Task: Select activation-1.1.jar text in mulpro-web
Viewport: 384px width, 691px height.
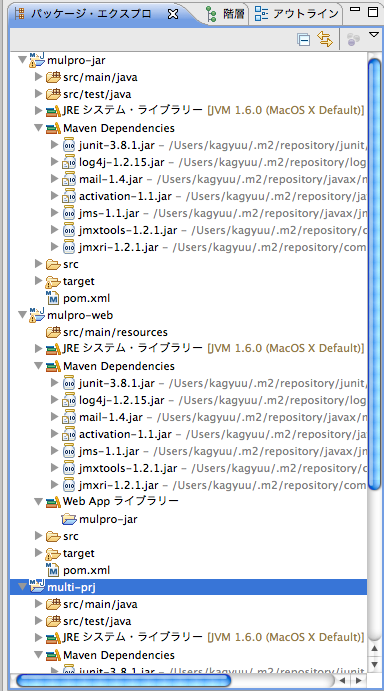Action: click(125, 434)
